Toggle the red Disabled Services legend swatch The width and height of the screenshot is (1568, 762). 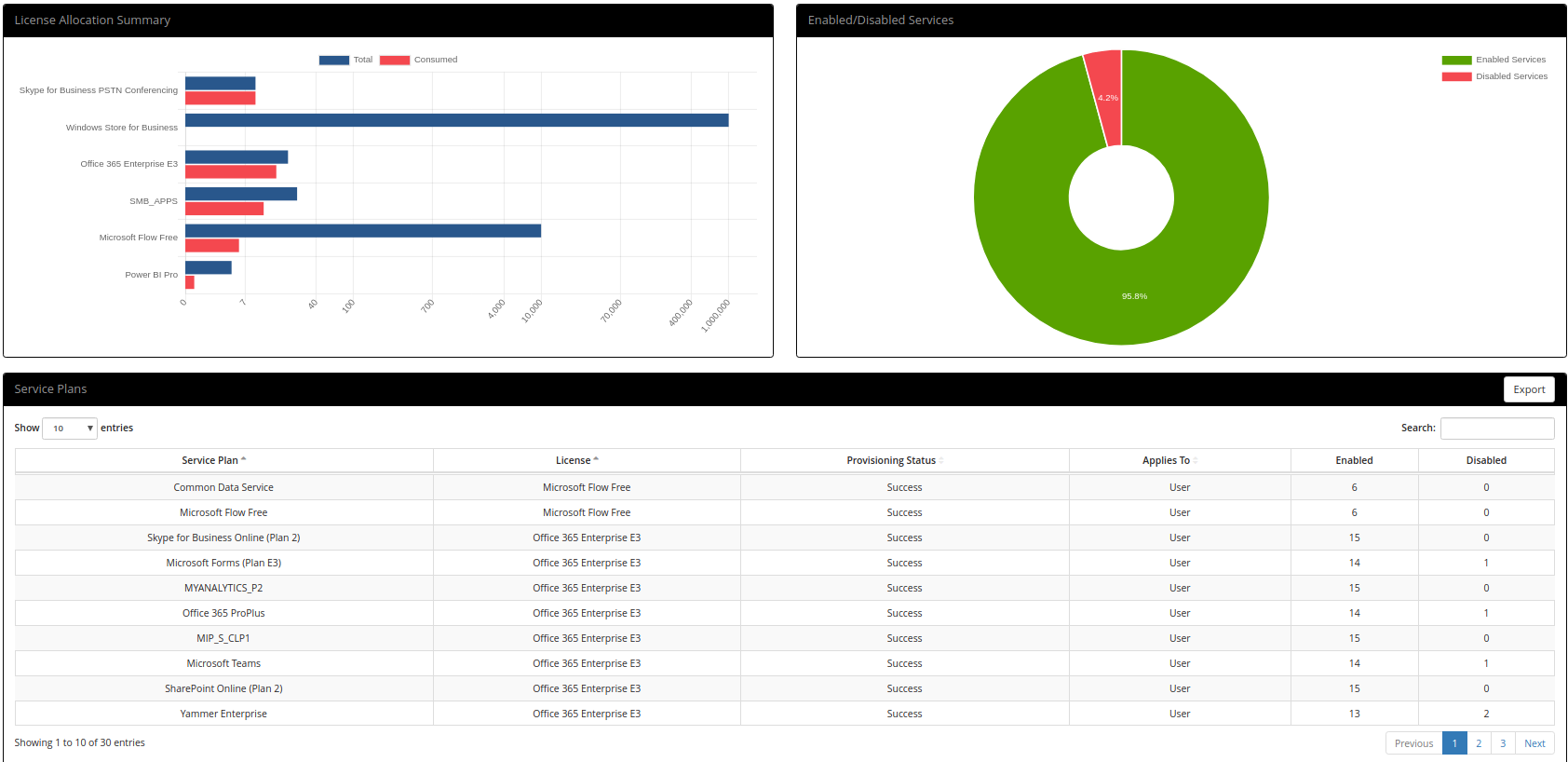tap(1457, 76)
